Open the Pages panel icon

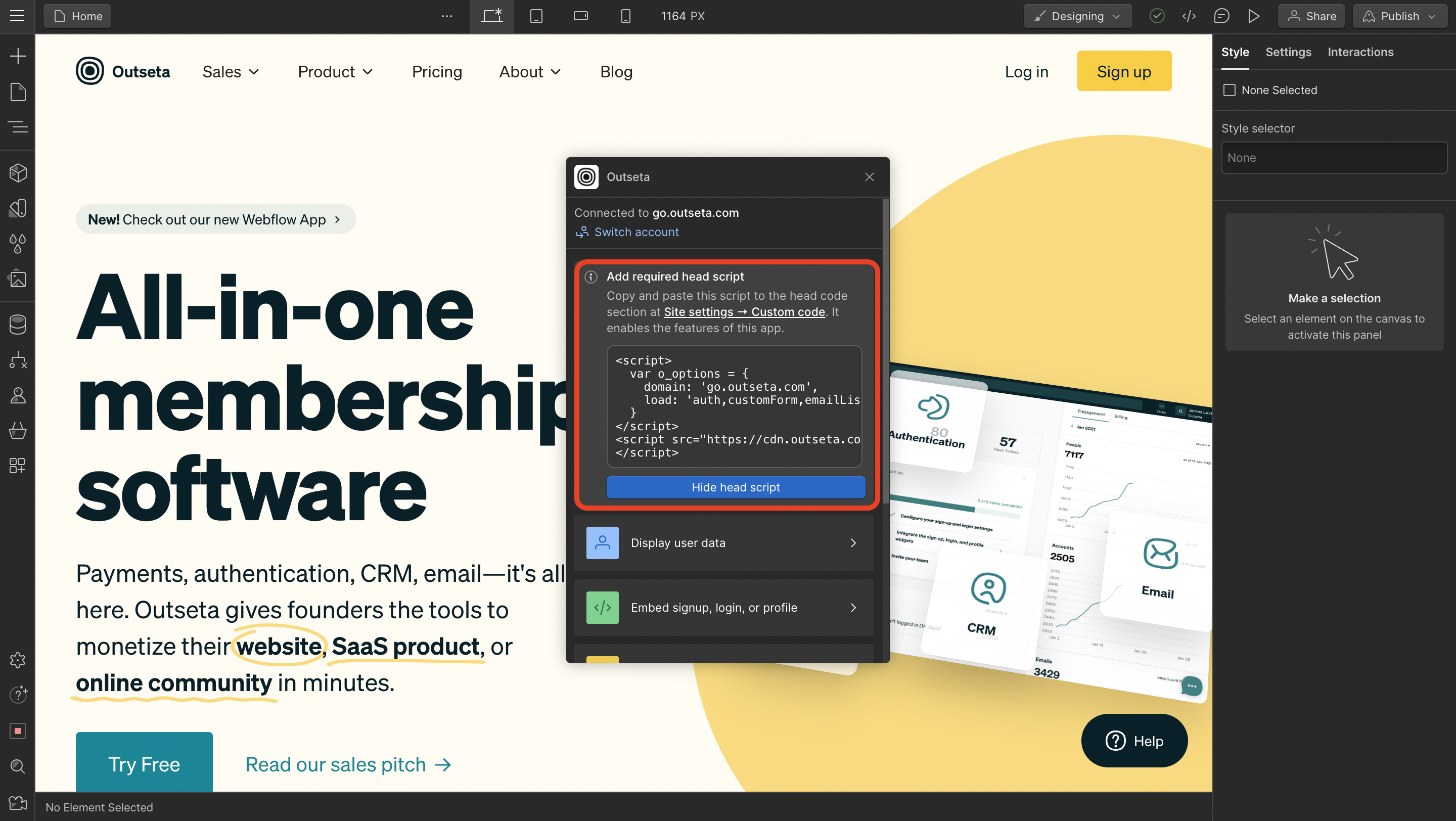(x=18, y=92)
